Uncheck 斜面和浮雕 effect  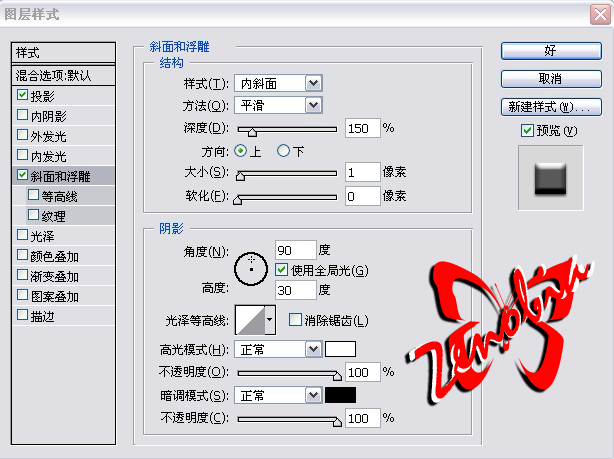click(22, 175)
